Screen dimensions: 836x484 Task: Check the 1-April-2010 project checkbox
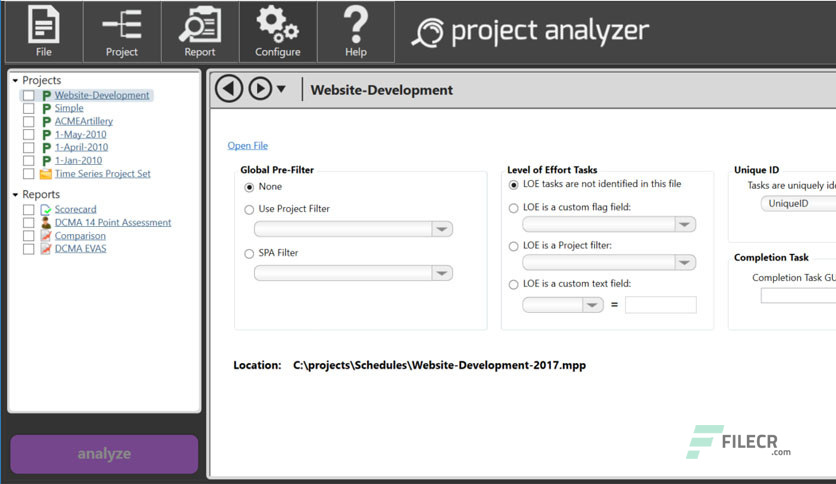coord(29,148)
